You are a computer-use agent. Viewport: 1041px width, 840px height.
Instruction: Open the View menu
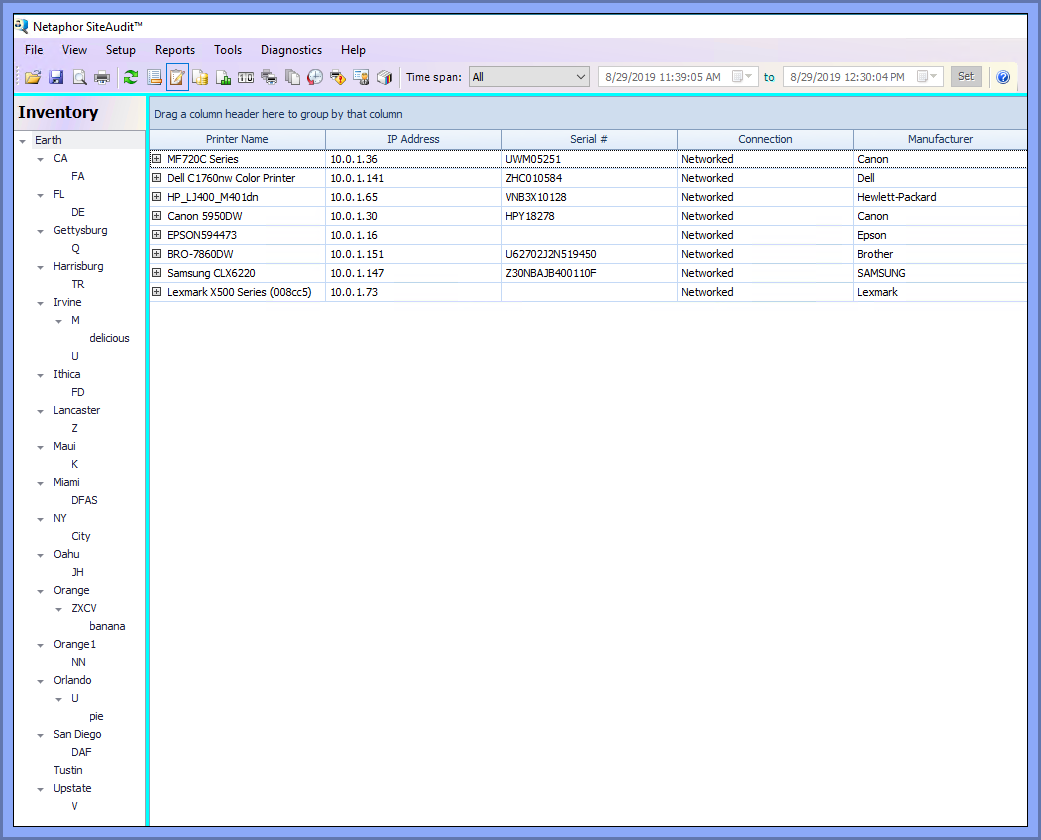coord(74,50)
